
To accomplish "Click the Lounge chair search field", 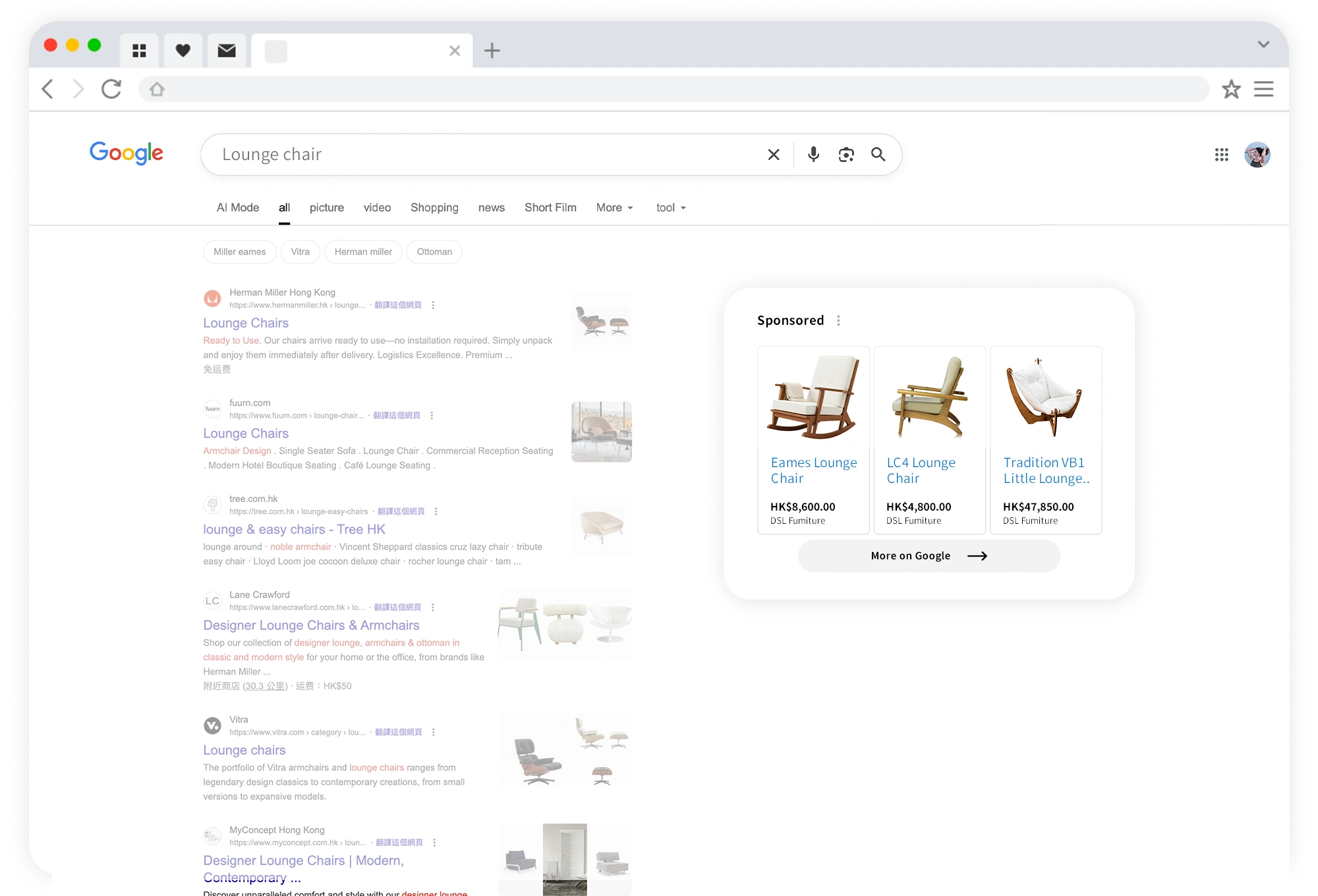I will pyautogui.click(x=461, y=154).
